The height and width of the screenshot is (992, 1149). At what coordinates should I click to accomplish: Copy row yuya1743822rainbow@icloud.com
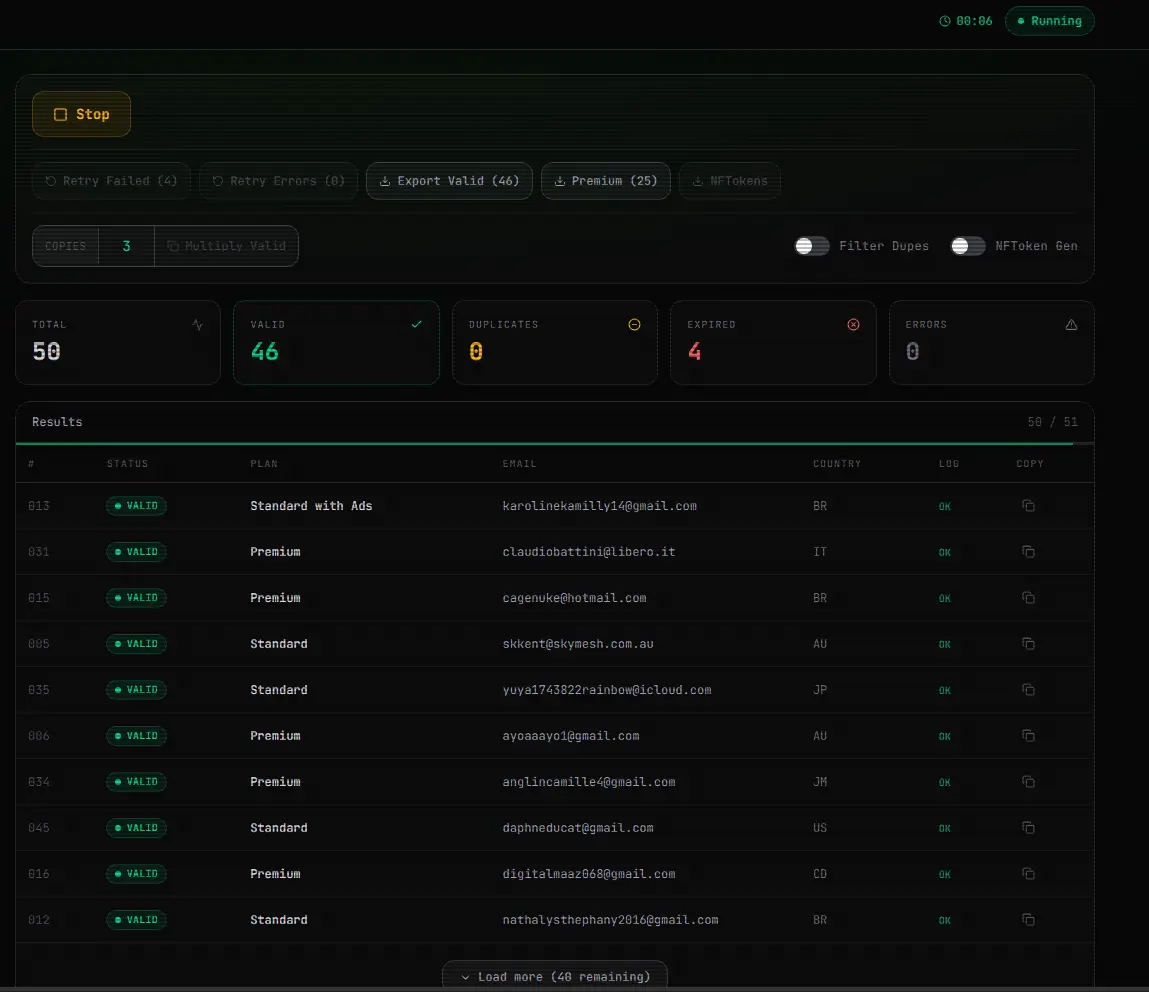pos(1028,689)
